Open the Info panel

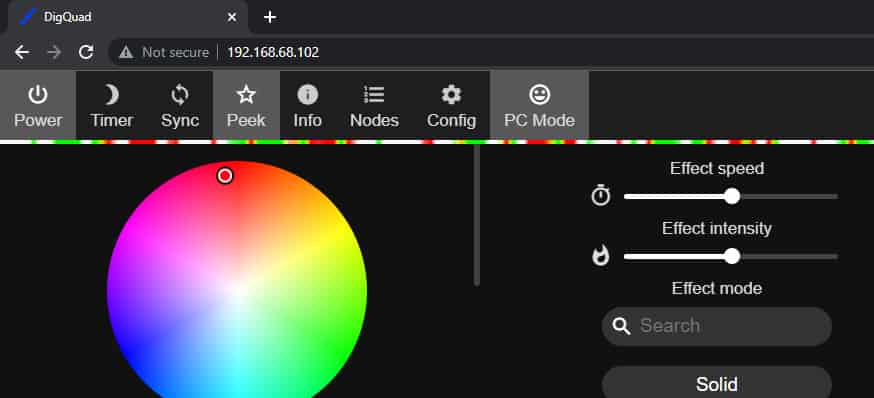coord(308,105)
